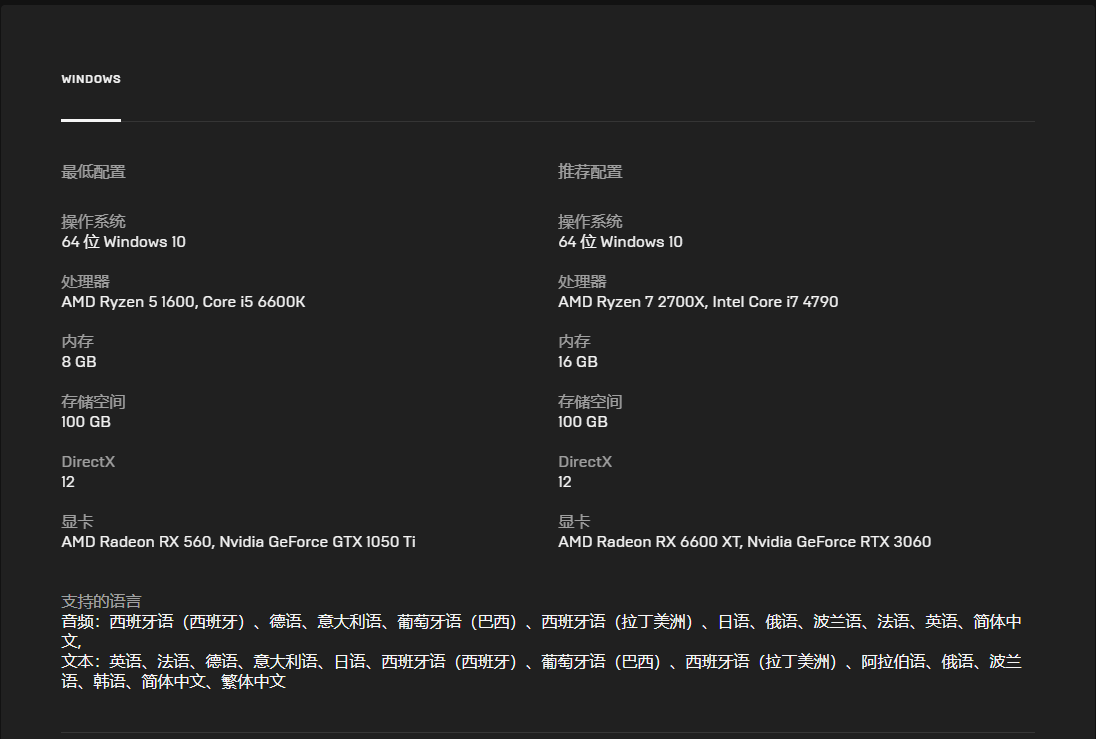This screenshot has width=1096, height=739.
Task: Click the 音频 languages line
Action: pos(542,631)
